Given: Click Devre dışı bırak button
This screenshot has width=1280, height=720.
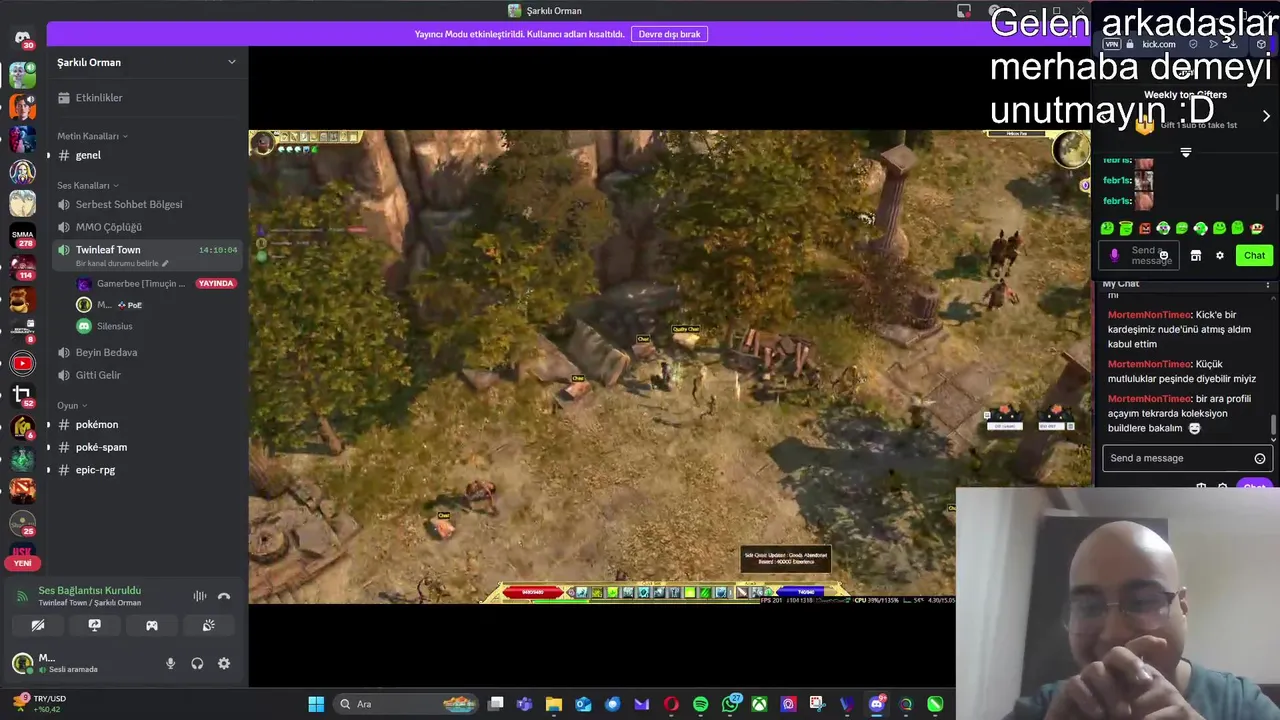Looking at the screenshot, I should [669, 34].
